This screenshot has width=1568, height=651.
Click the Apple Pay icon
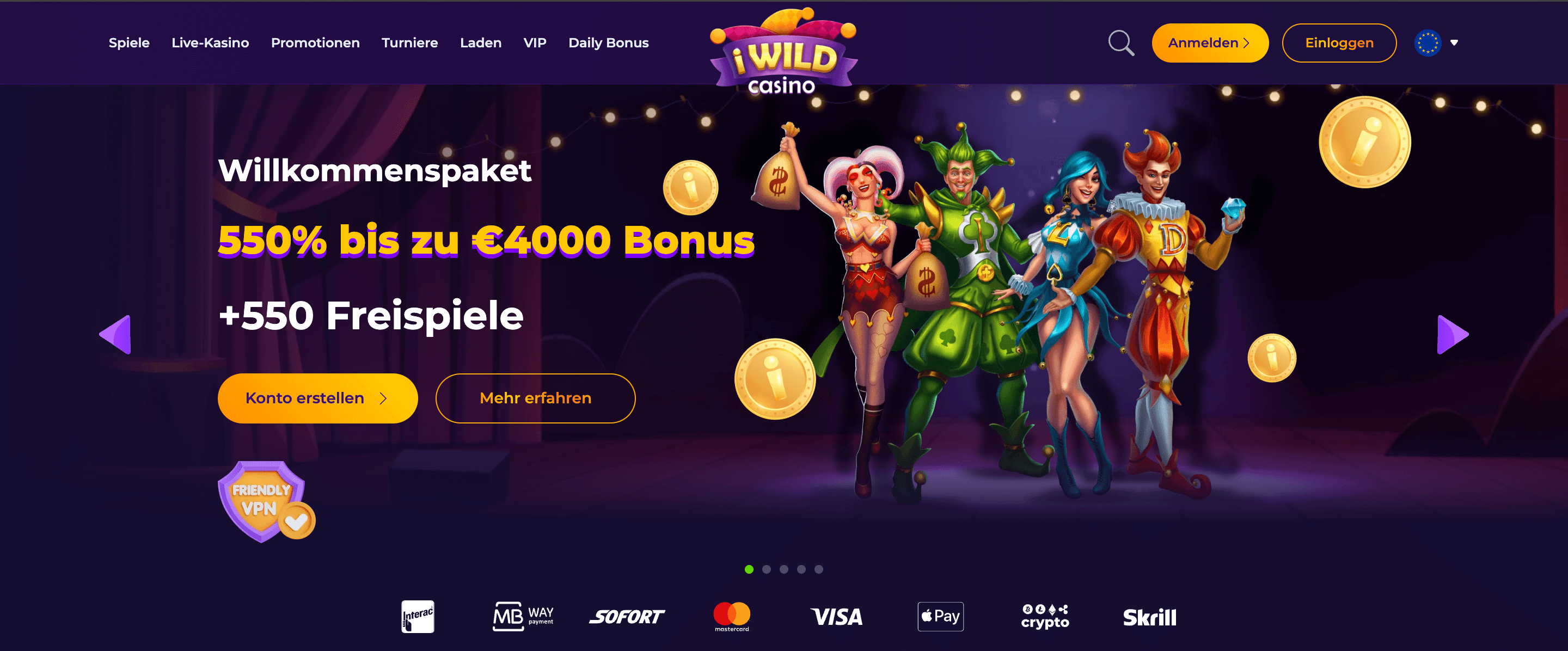pos(940,617)
